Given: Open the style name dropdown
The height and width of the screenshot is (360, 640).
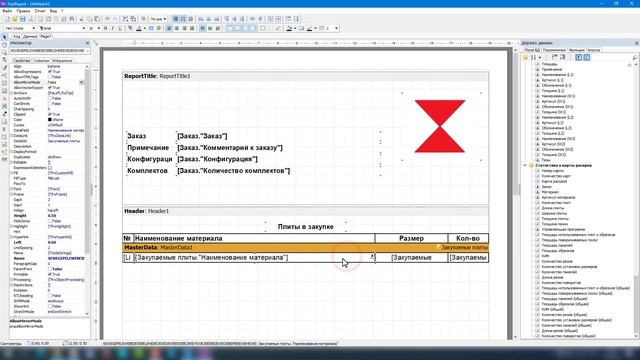Looking at the screenshot, I should point(33,28).
